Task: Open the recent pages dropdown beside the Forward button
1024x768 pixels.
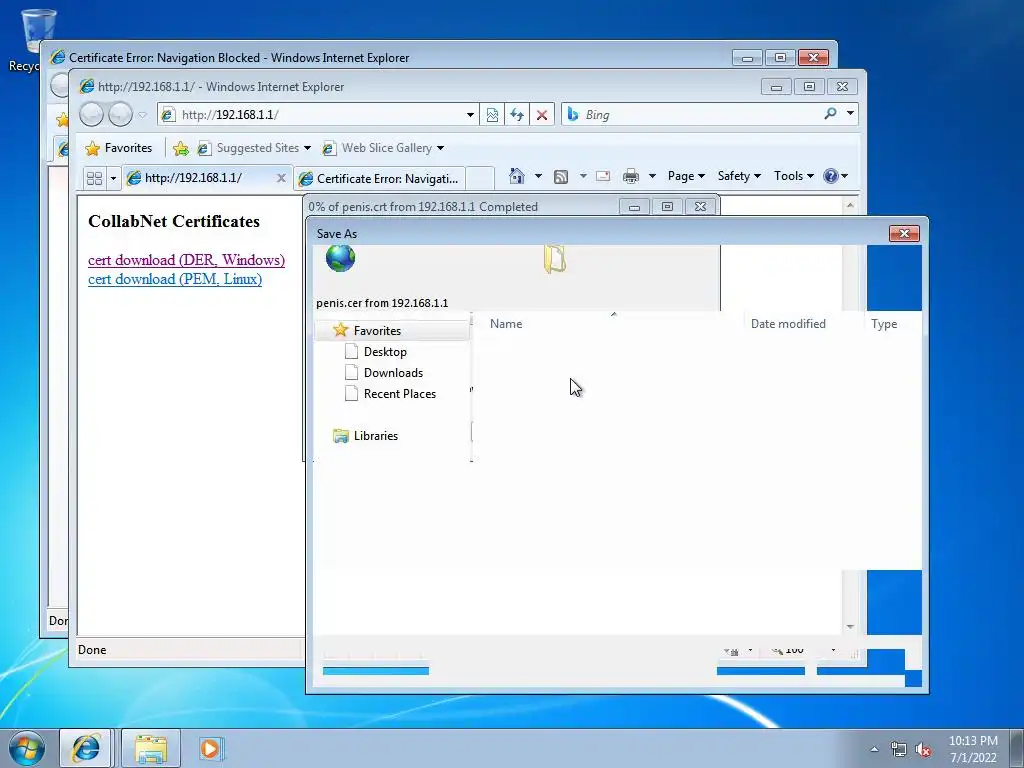Action: coord(142,115)
